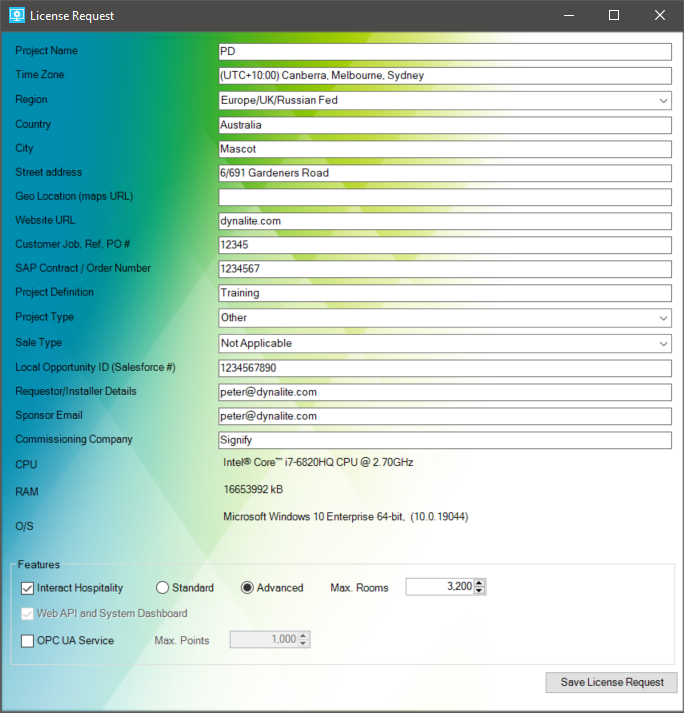Click the Street address field

pos(445,173)
